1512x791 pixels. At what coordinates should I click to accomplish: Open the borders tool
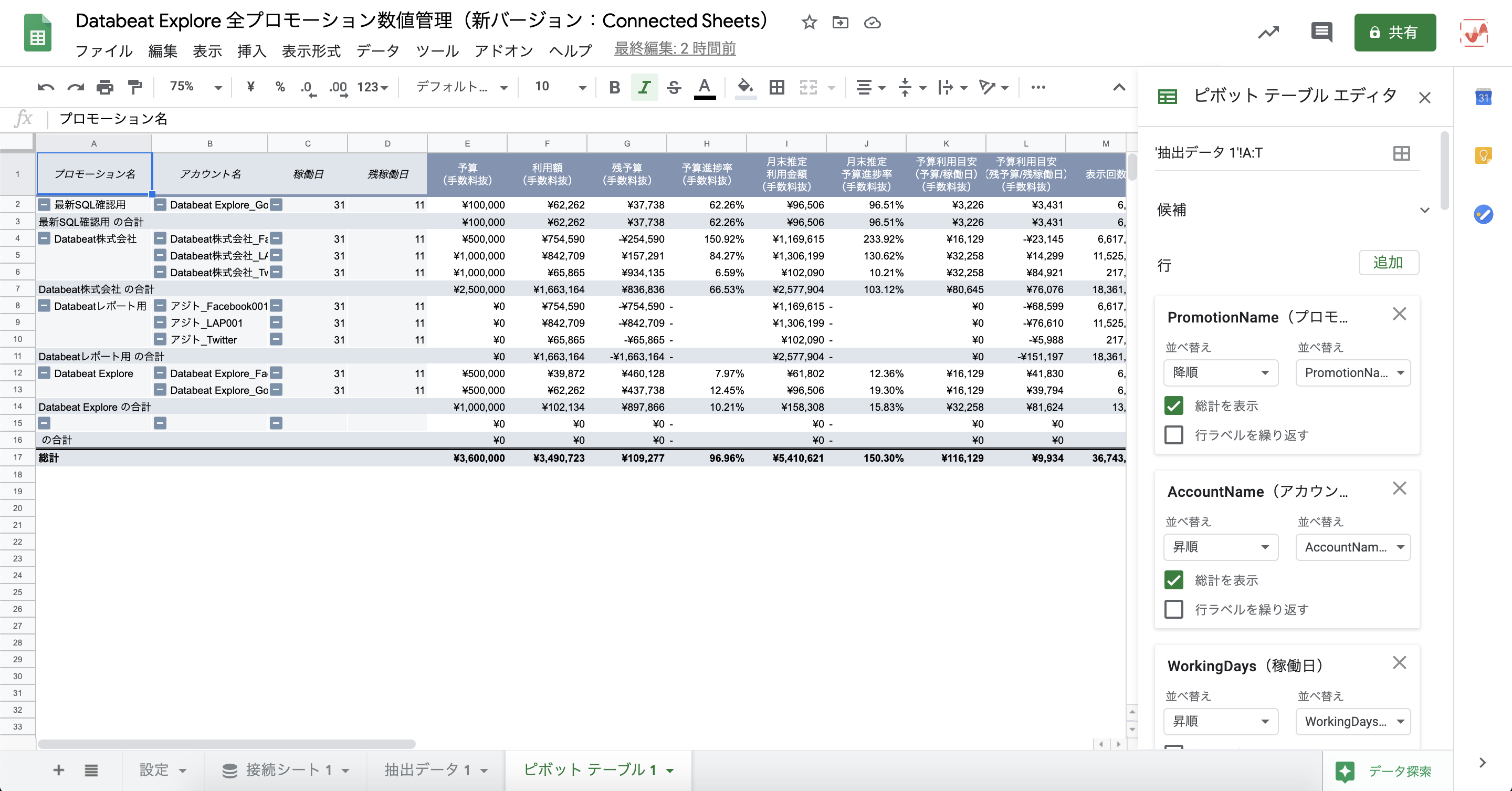(776, 88)
